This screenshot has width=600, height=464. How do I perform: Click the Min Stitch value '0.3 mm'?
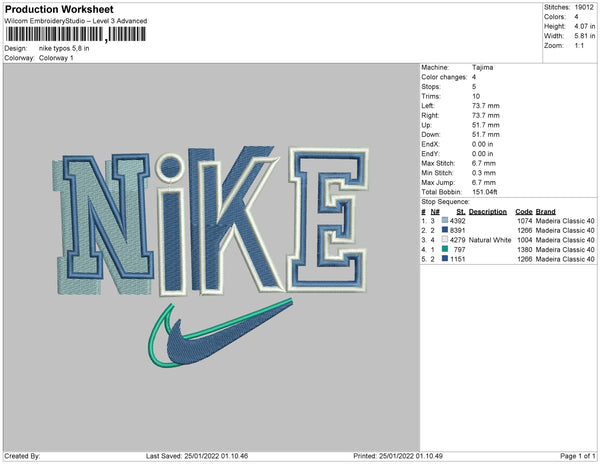pos(483,173)
